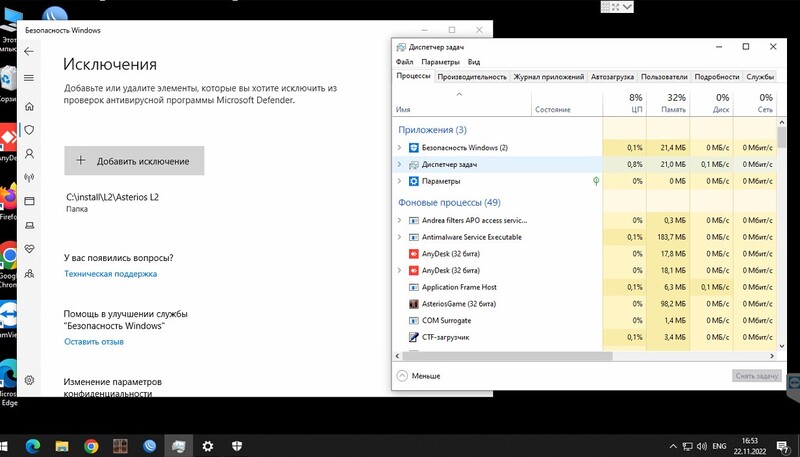The height and width of the screenshot is (457, 800).
Task: Sort by Память column header
Action: pyautogui.click(x=668, y=103)
